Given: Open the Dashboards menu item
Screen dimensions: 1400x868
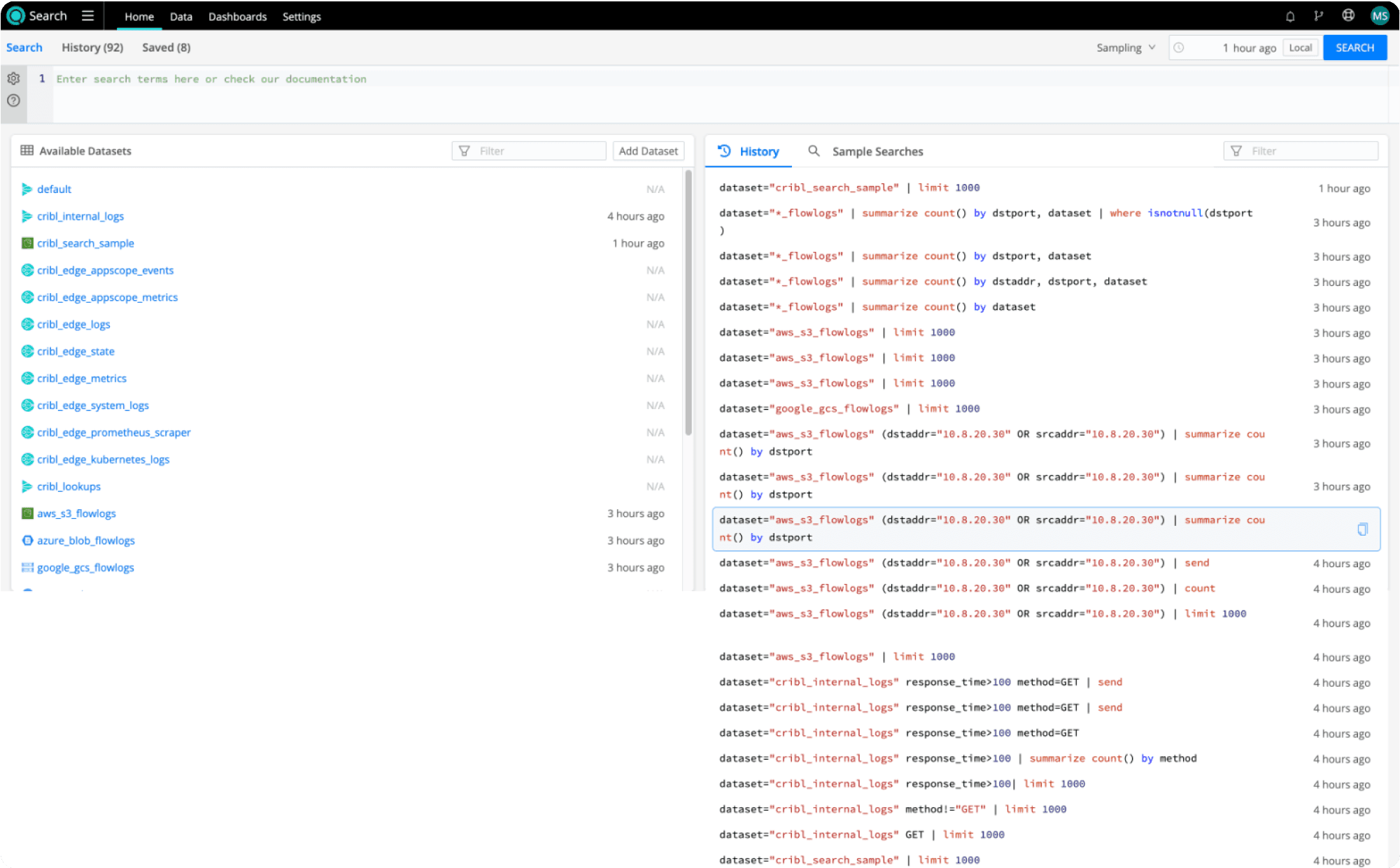Looking at the screenshot, I should tap(237, 17).
